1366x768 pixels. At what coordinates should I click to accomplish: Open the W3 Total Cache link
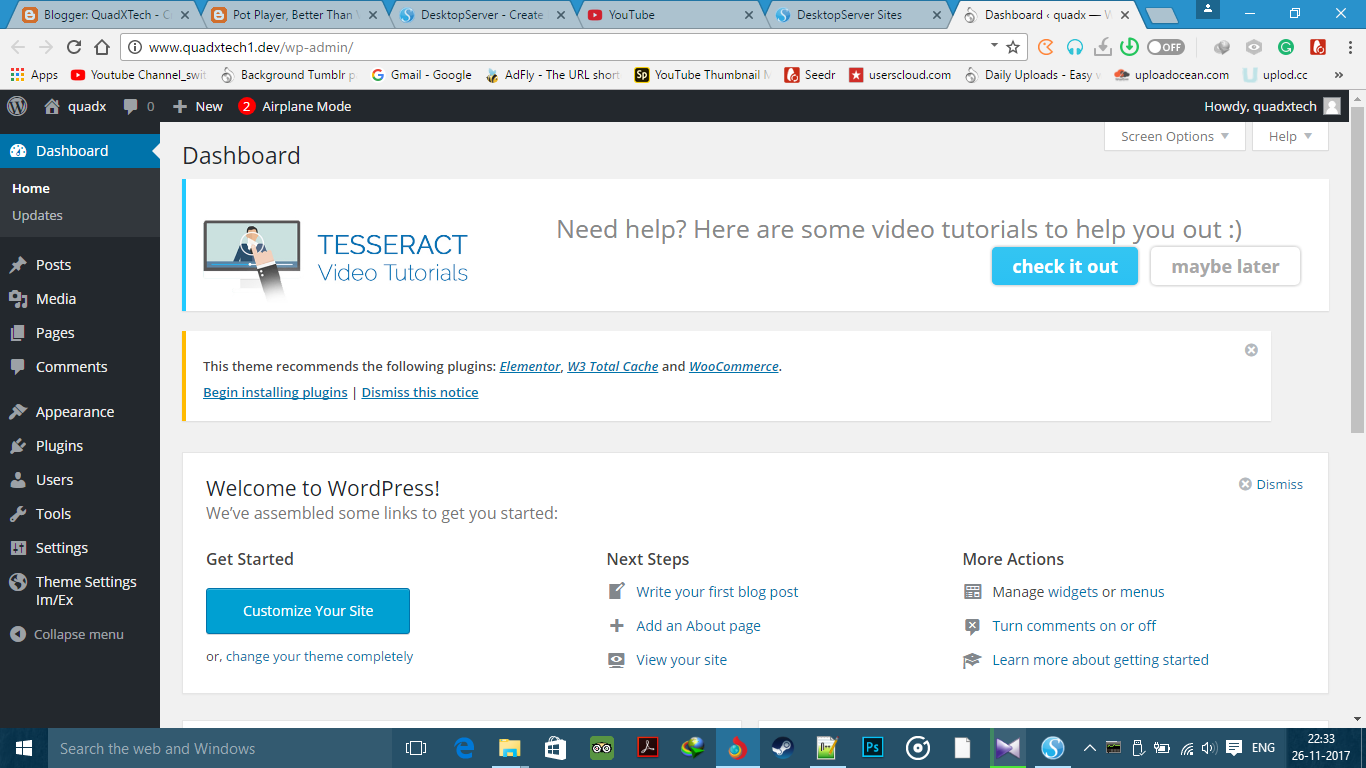(613, 366)
